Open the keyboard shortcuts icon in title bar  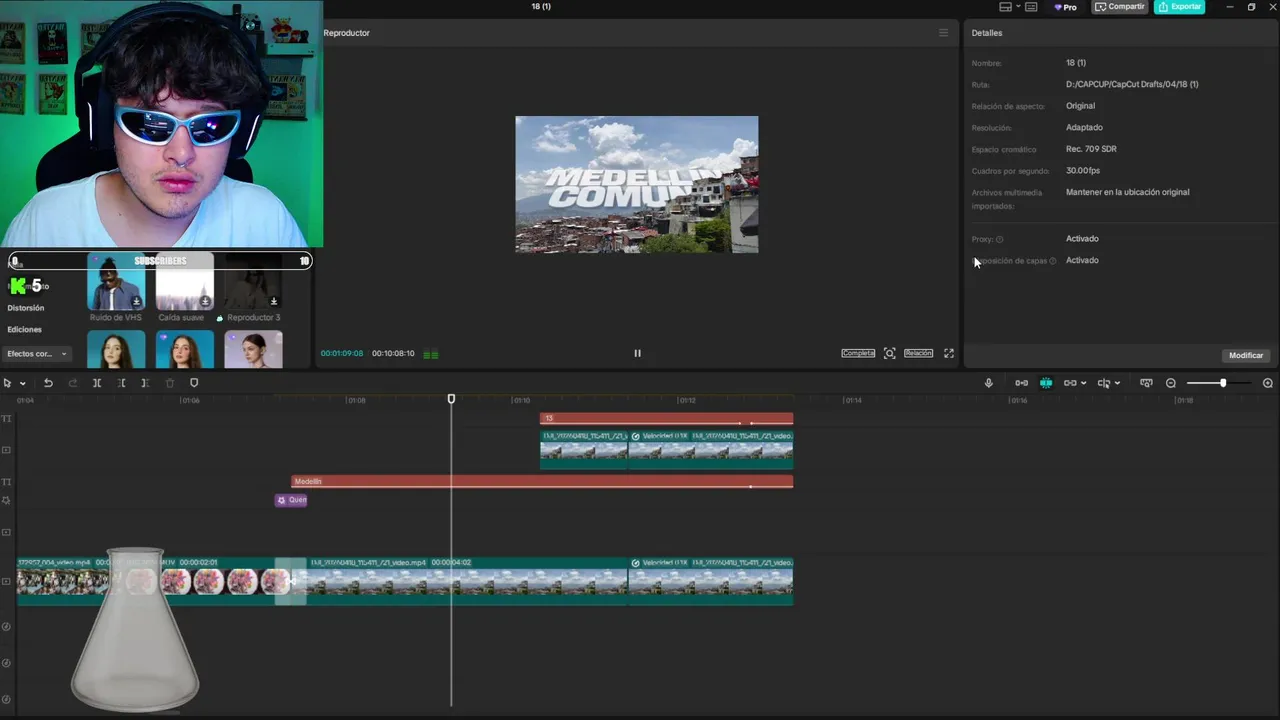click(x=1031, y=7)
